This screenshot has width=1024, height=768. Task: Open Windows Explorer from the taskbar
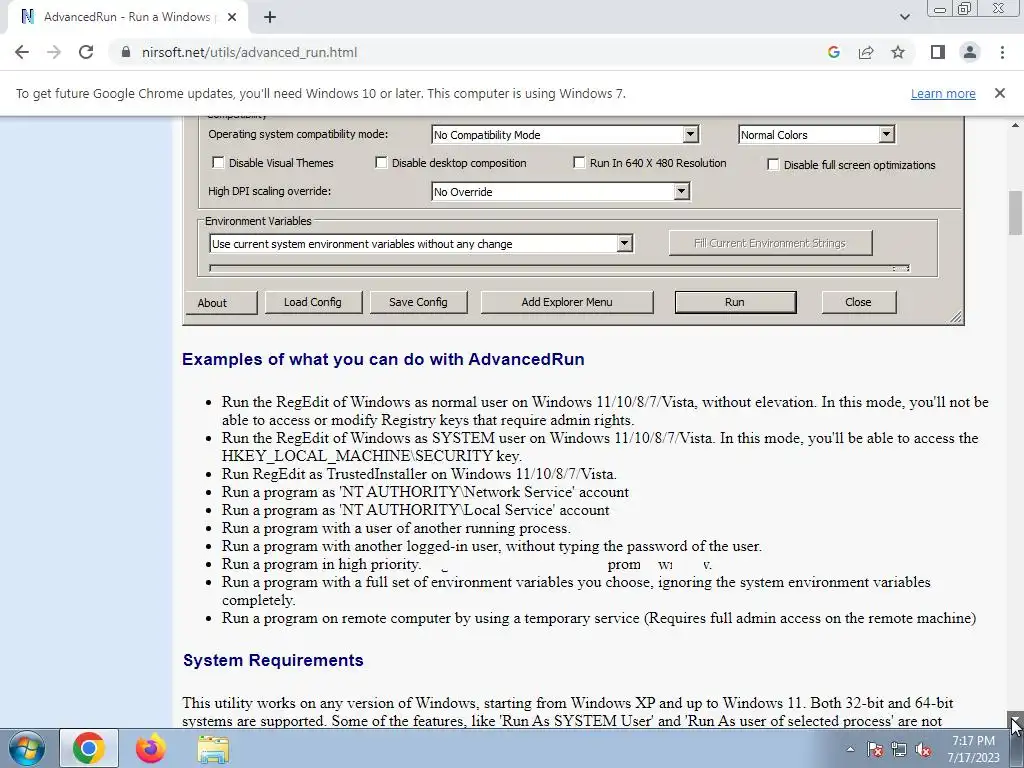click(x=213, y=748)
